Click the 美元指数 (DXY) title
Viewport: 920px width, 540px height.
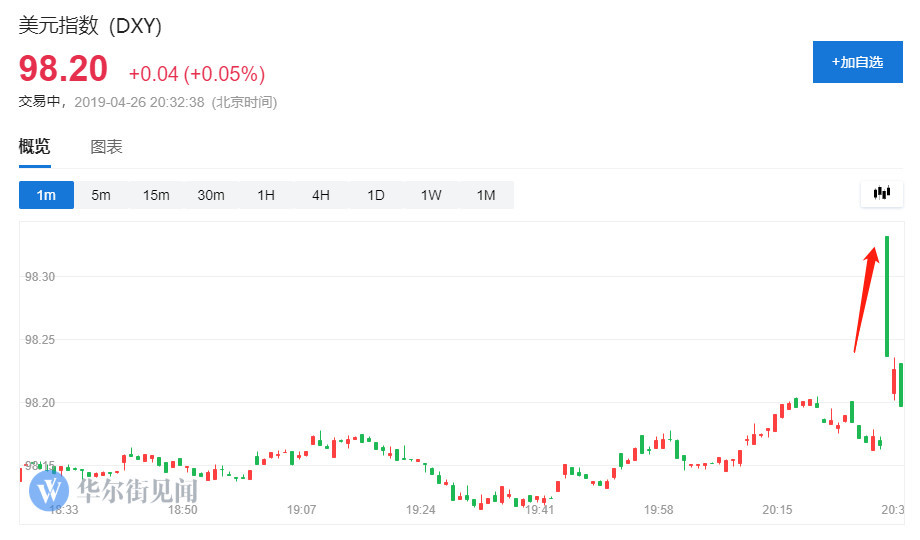(x=90, y=26)
